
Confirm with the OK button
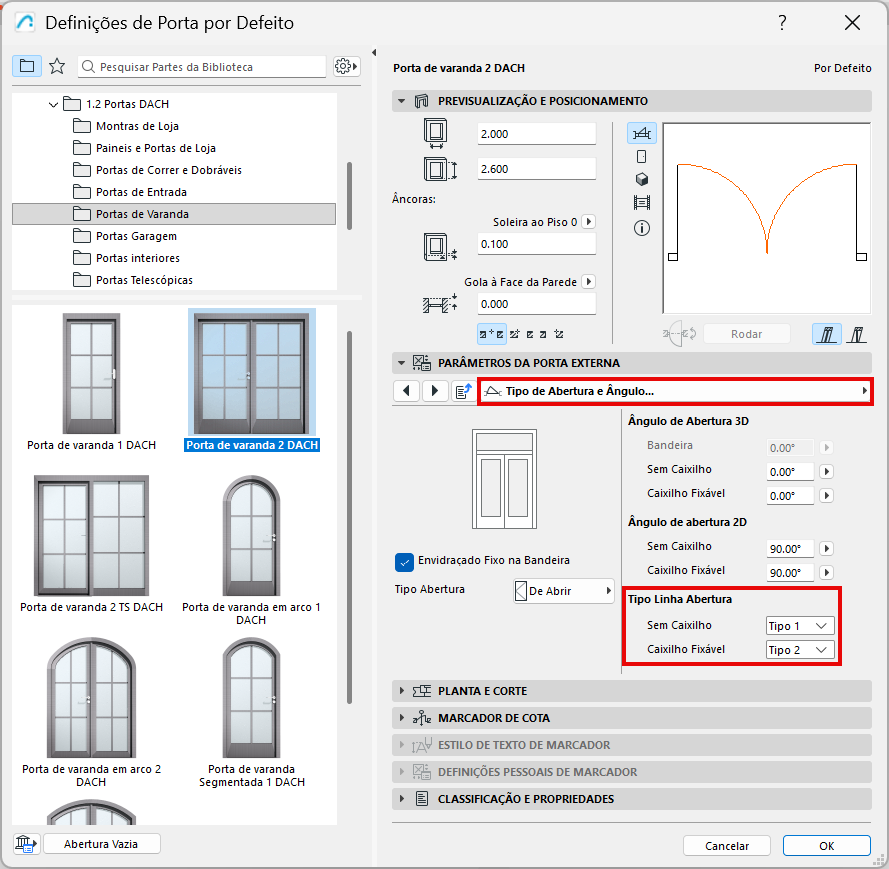[827, 846]
